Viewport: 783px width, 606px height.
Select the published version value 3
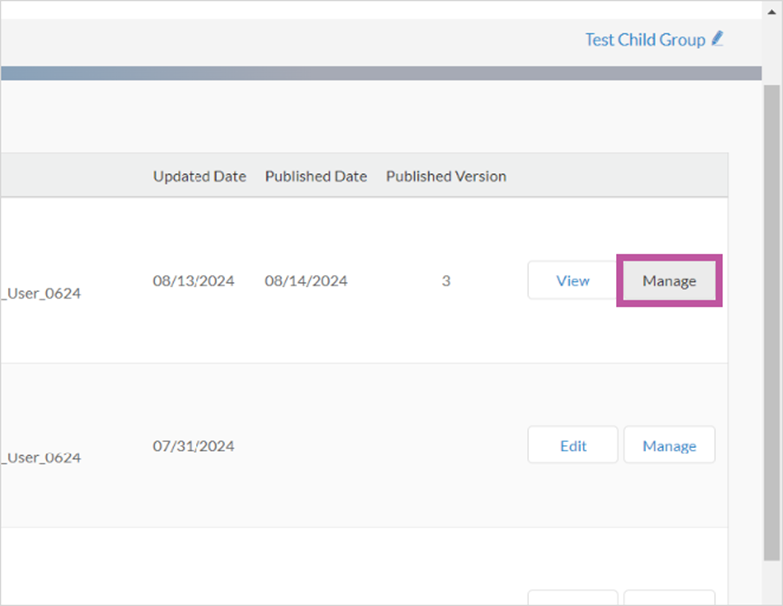(446, 281)
